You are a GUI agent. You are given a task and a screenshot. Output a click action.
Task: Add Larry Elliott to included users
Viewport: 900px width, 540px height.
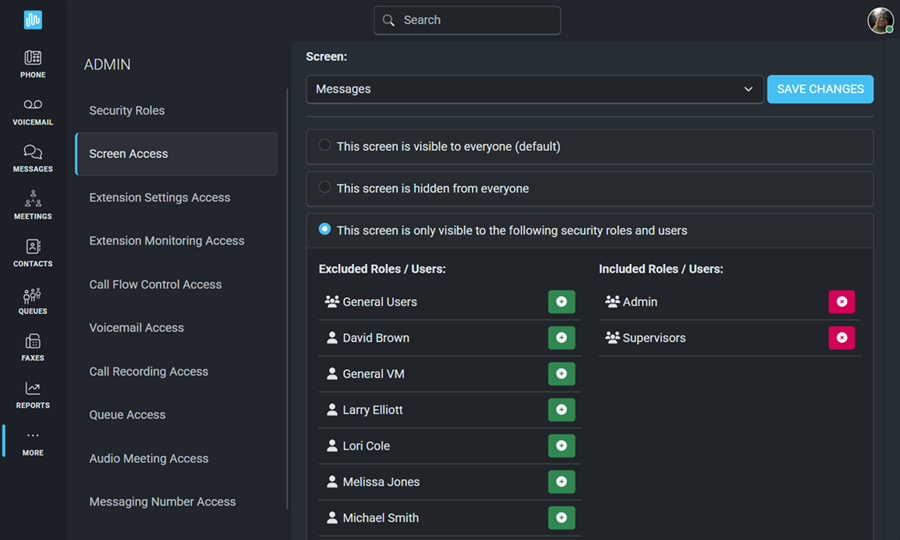[x=561, y=410]
